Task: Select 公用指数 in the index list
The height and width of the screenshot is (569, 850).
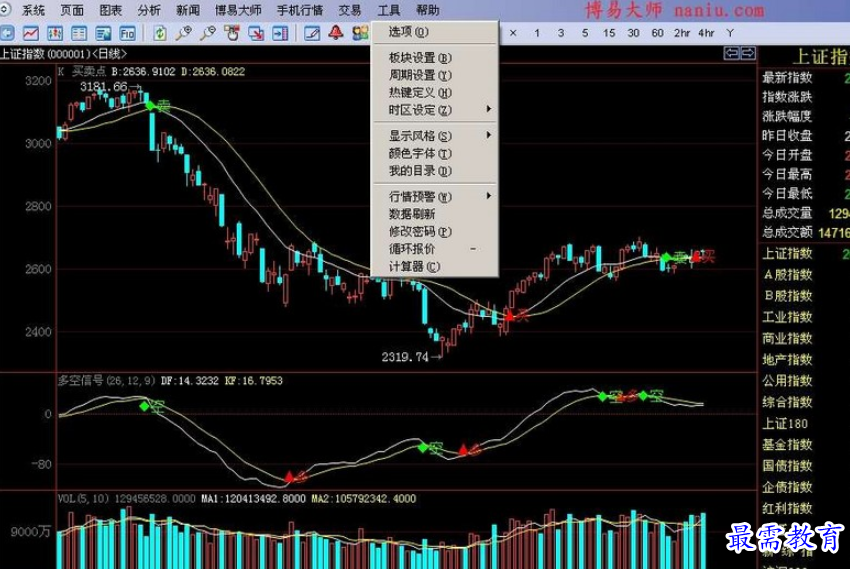Action: coord(787,381)
